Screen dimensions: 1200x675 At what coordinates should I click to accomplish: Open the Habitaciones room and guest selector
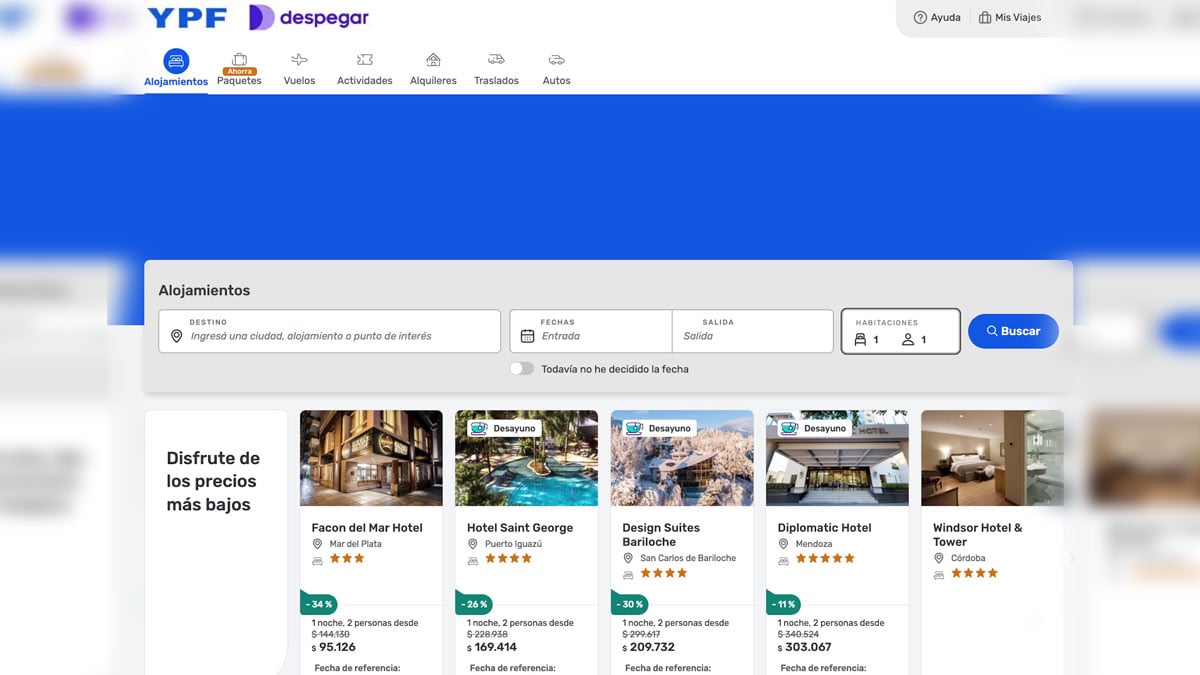click(900, 331)
